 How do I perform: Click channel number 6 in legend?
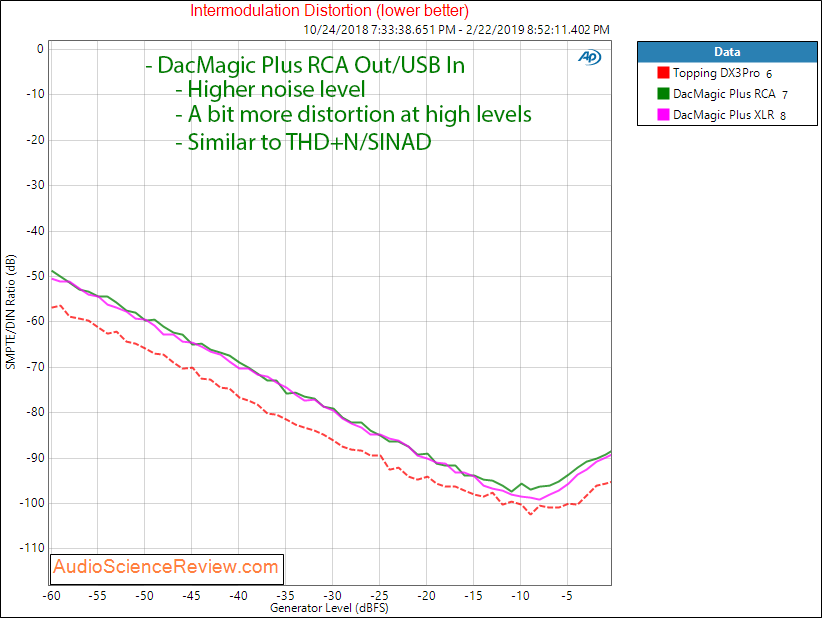[x=769, y=74]
